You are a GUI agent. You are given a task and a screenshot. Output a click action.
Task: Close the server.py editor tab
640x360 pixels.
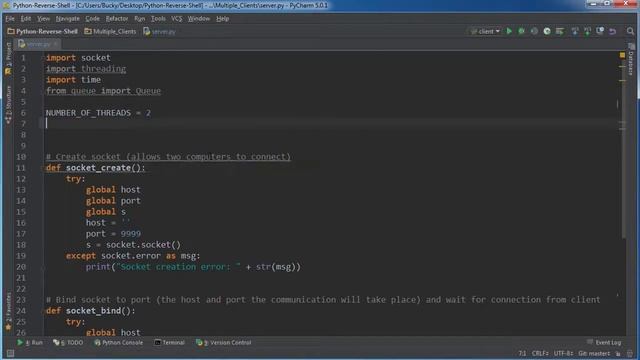pyautogui.click(x=56, y=44)
